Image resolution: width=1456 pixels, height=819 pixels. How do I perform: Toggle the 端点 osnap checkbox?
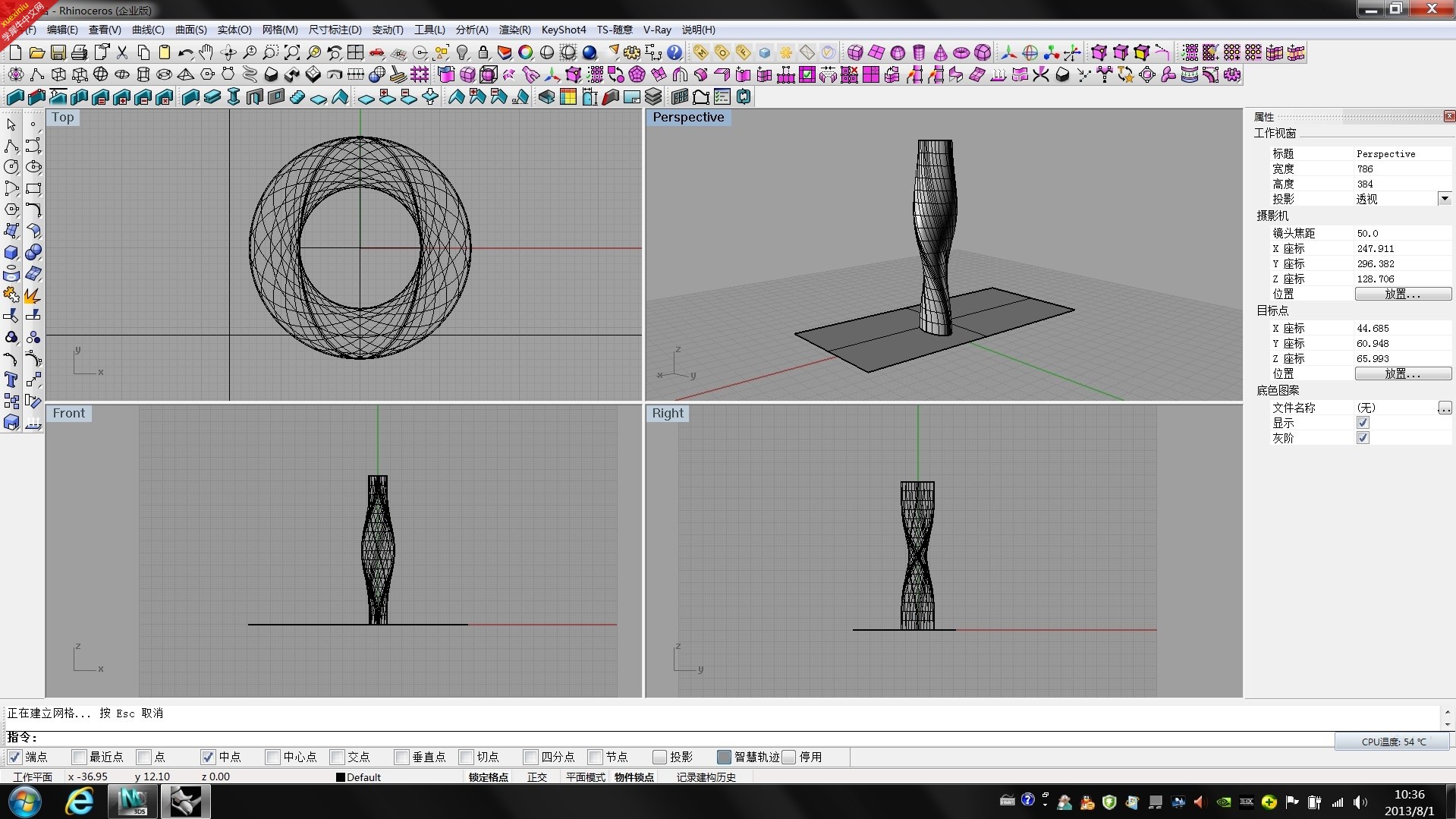tap(14, 757)
